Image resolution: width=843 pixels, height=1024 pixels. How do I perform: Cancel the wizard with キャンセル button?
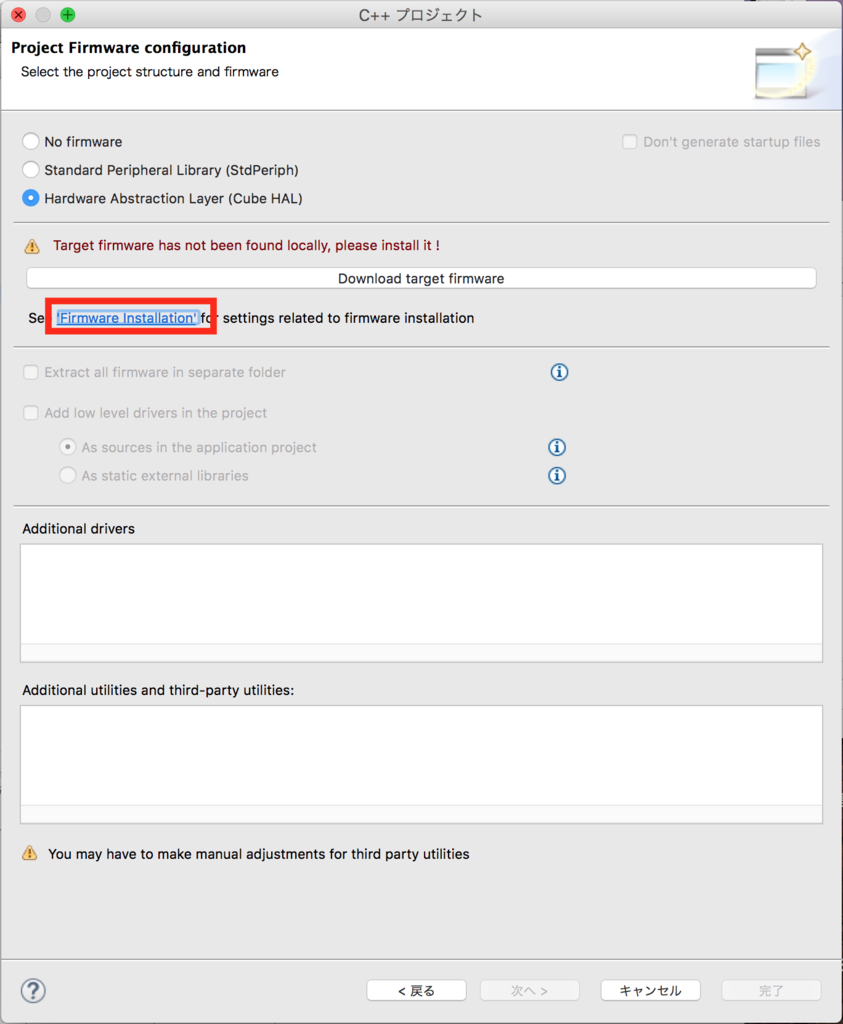(650, 991)
